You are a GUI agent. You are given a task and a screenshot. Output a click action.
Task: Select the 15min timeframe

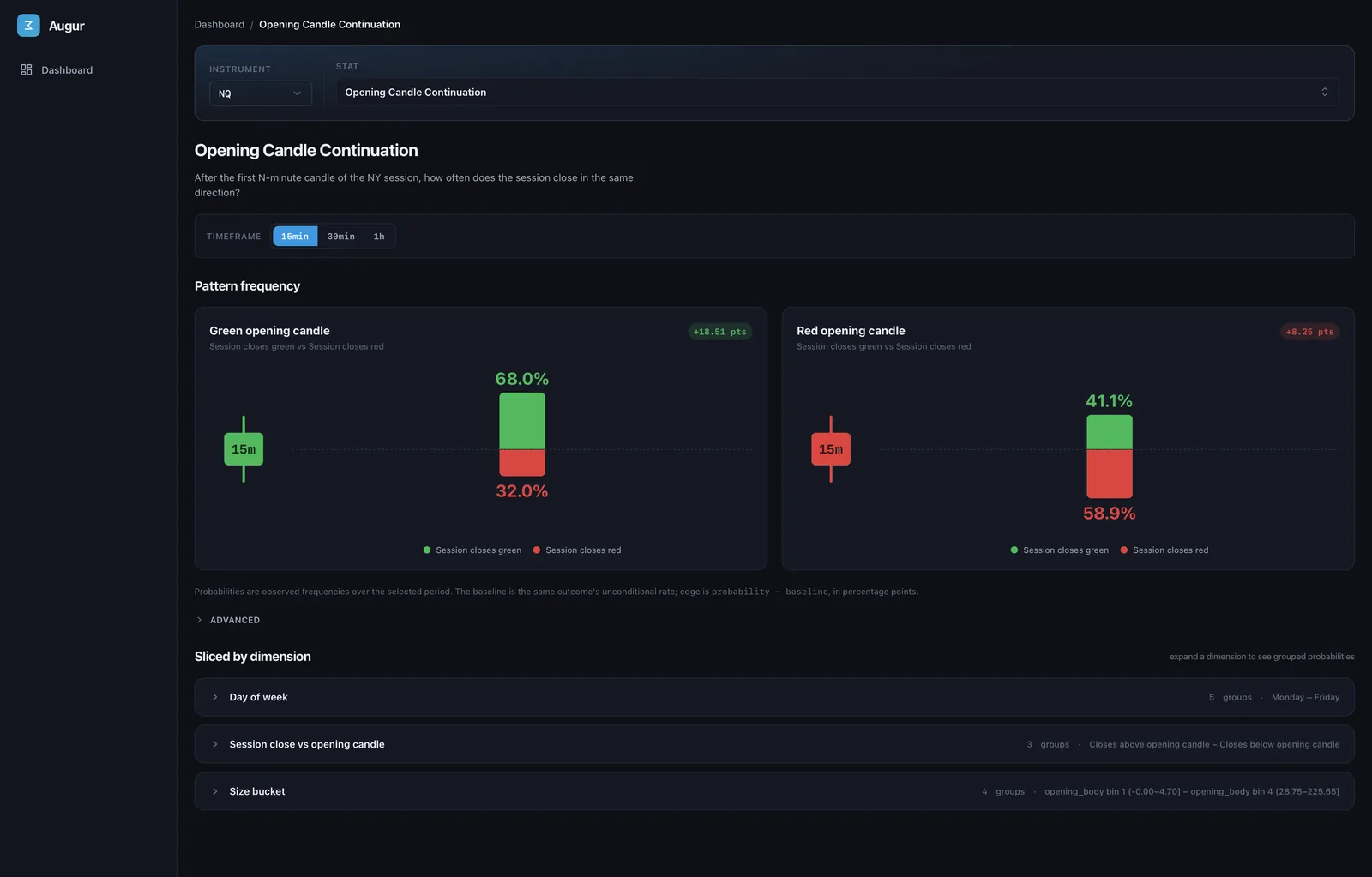[x=295, y=237]
